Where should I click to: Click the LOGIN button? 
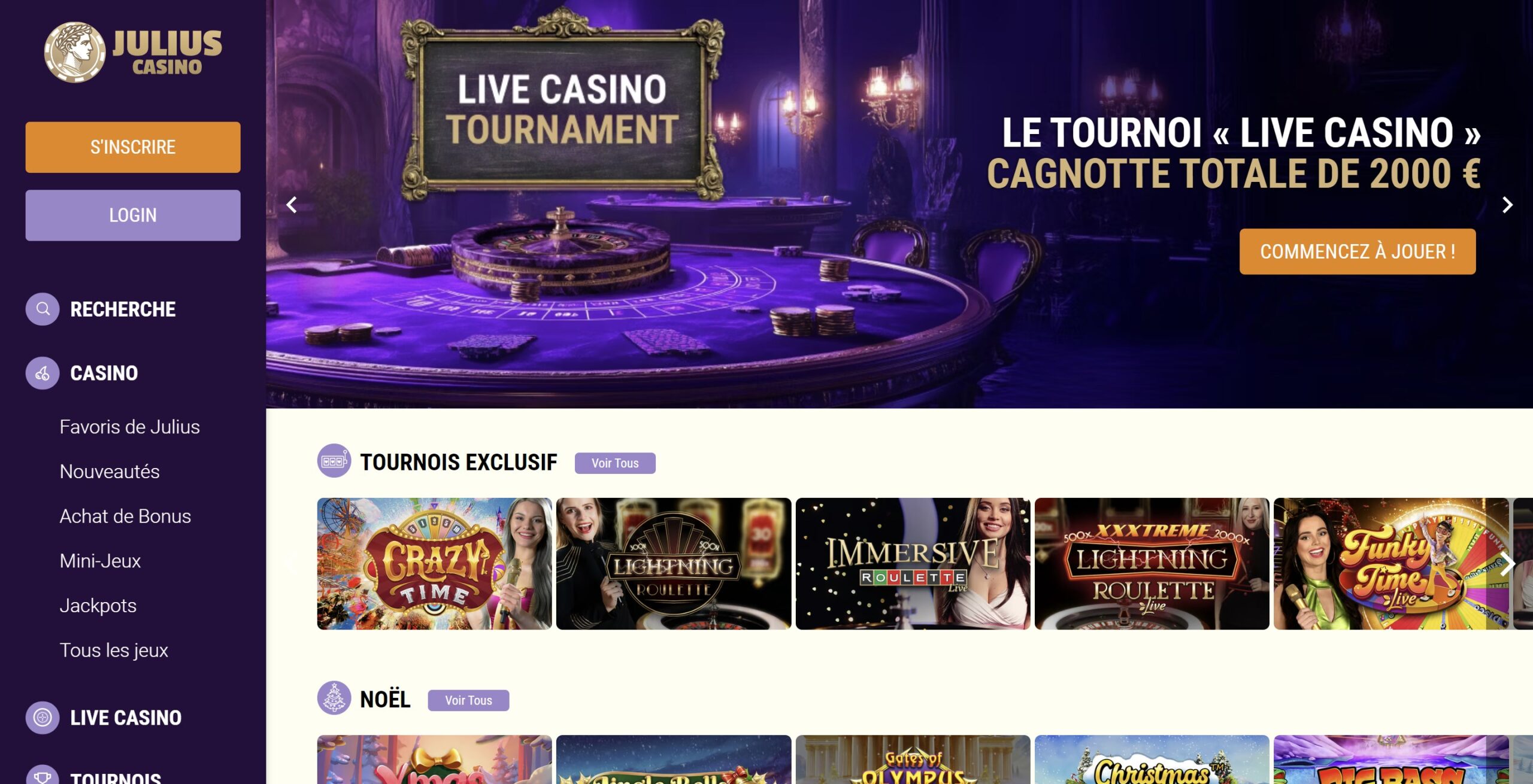point(133,215)
